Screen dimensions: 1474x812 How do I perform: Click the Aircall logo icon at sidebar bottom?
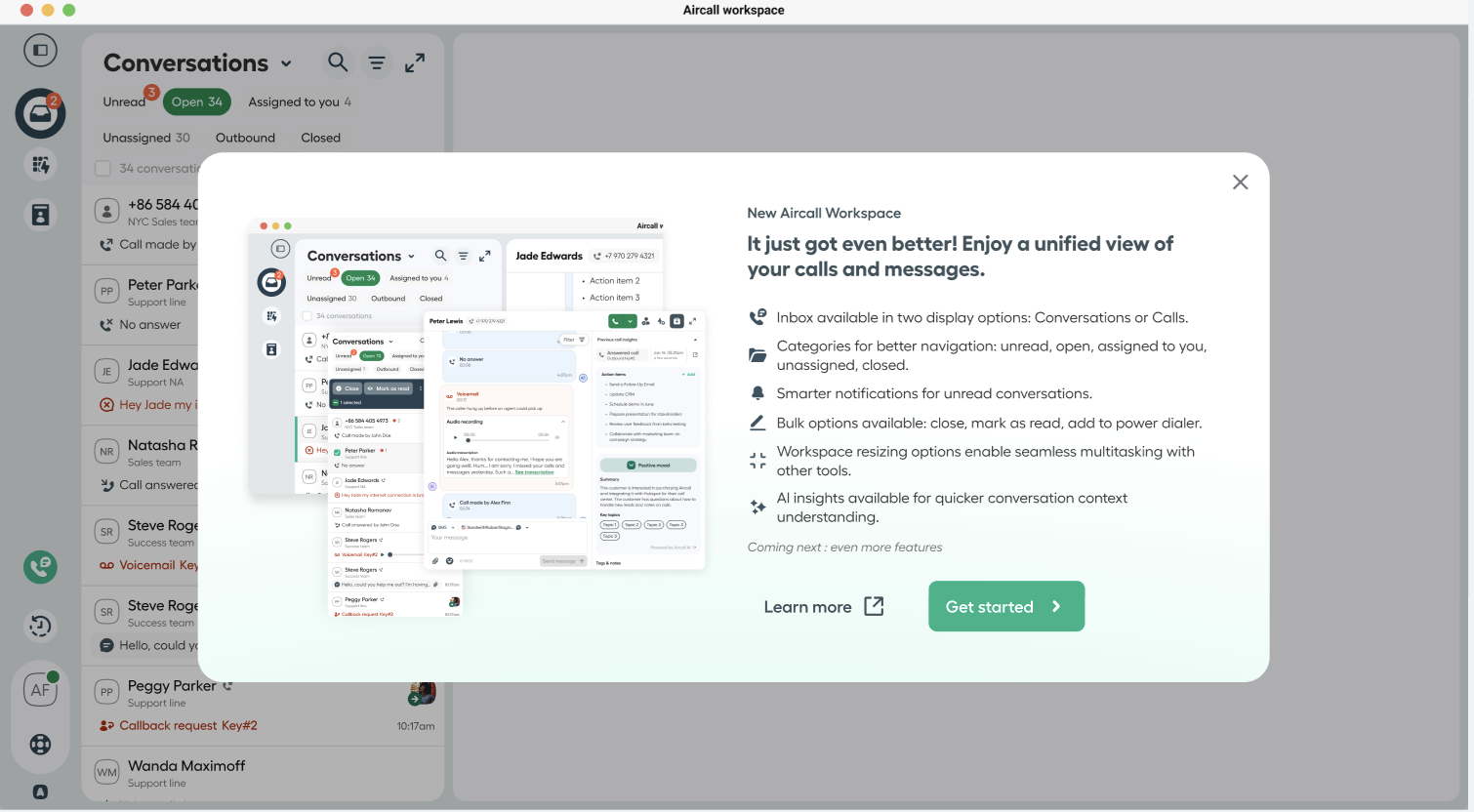pyautogui.click(x=40, y=792)
